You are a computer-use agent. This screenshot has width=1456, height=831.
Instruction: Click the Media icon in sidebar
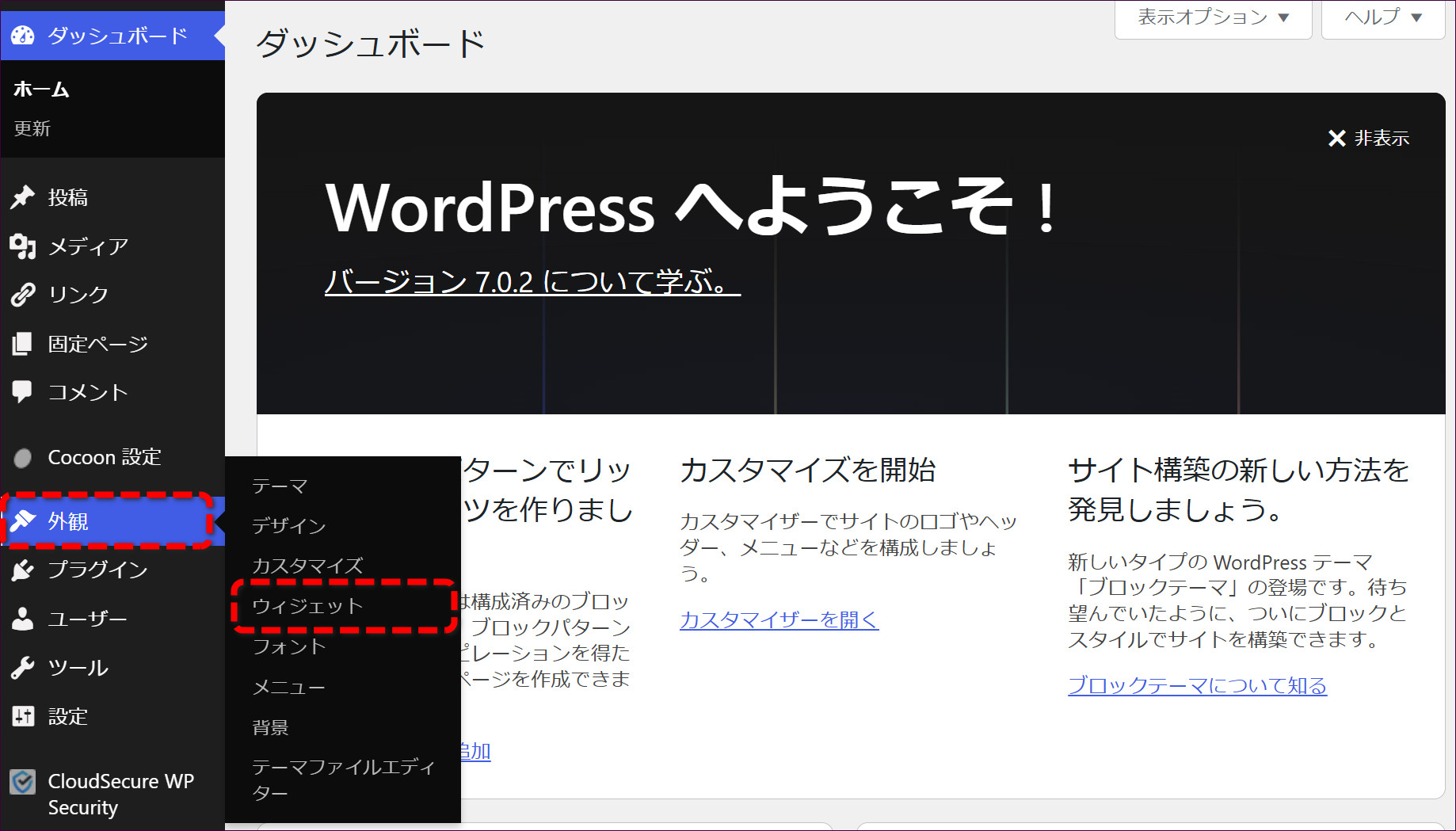(x=23, y=246)
